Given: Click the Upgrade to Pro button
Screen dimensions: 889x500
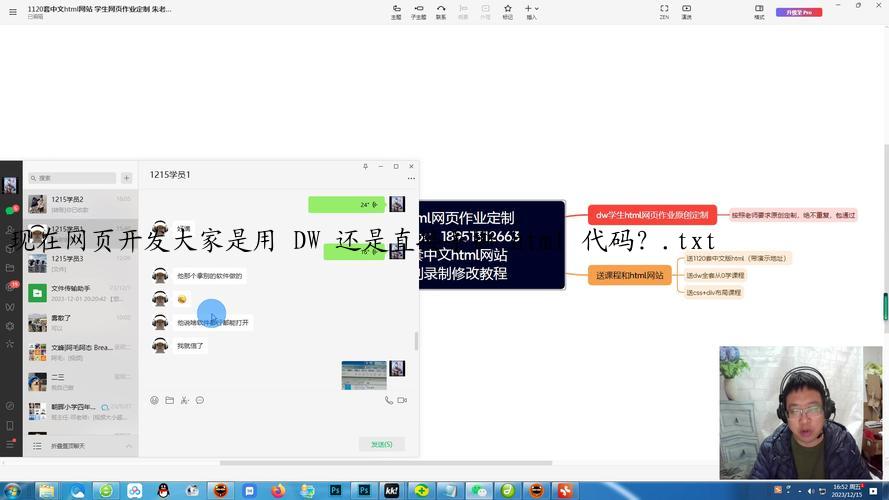Looking at the screenshot, I should (798, 12).
